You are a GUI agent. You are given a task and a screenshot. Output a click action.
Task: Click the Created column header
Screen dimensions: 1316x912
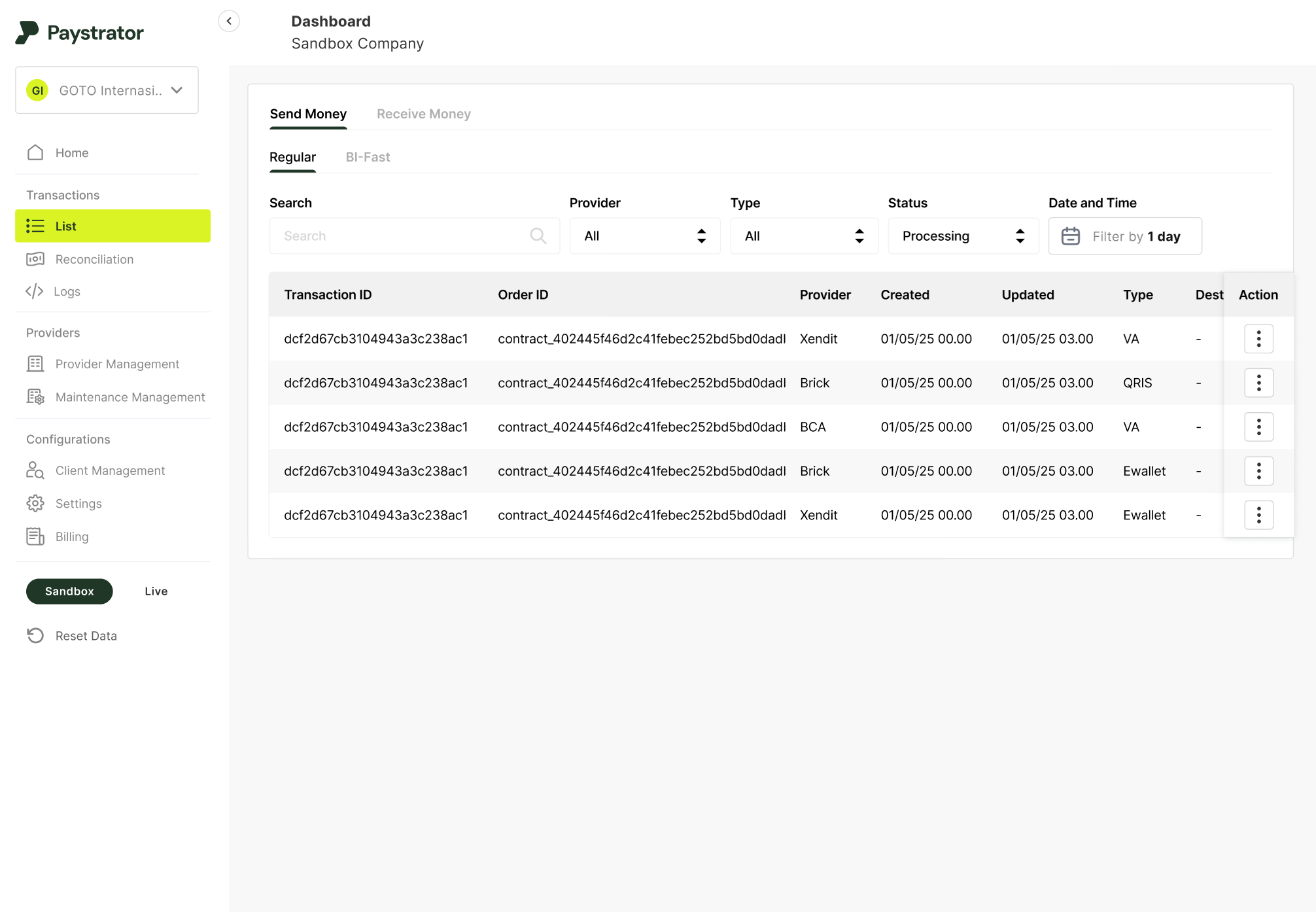pyautogui.click(x=905, y=294)
